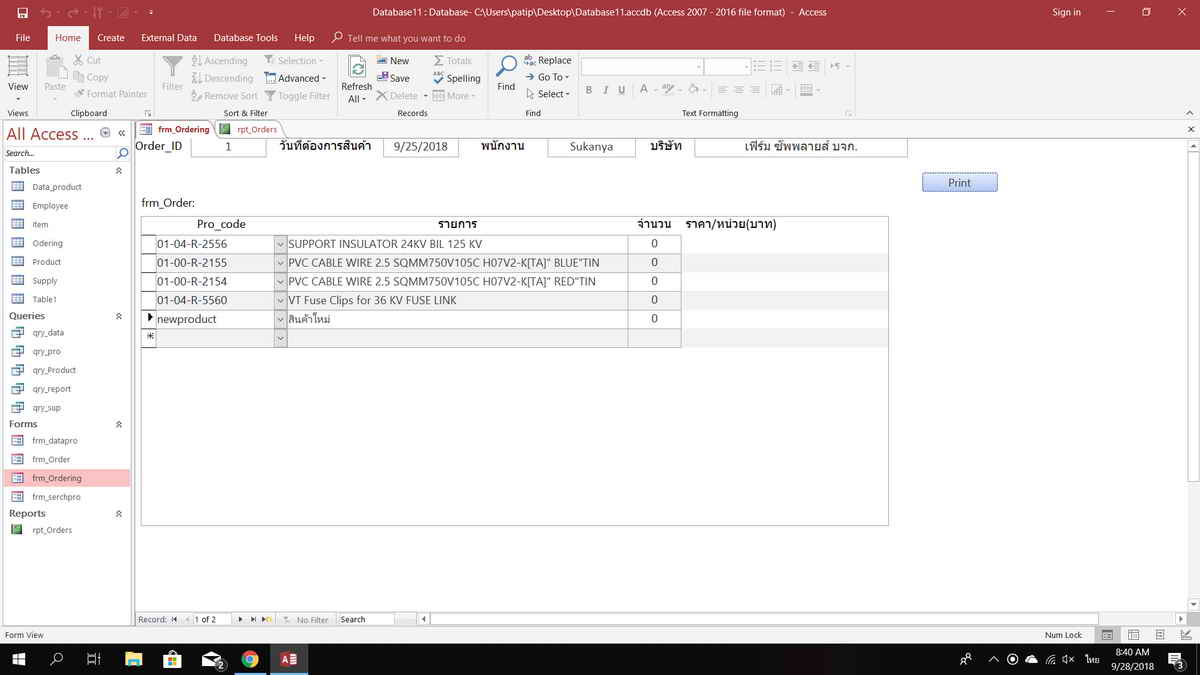Image resolution: width=1200 pixels, height=675 pixels.
Task: Click the navigation pane Search box
Action: click(x=60, y=153)
